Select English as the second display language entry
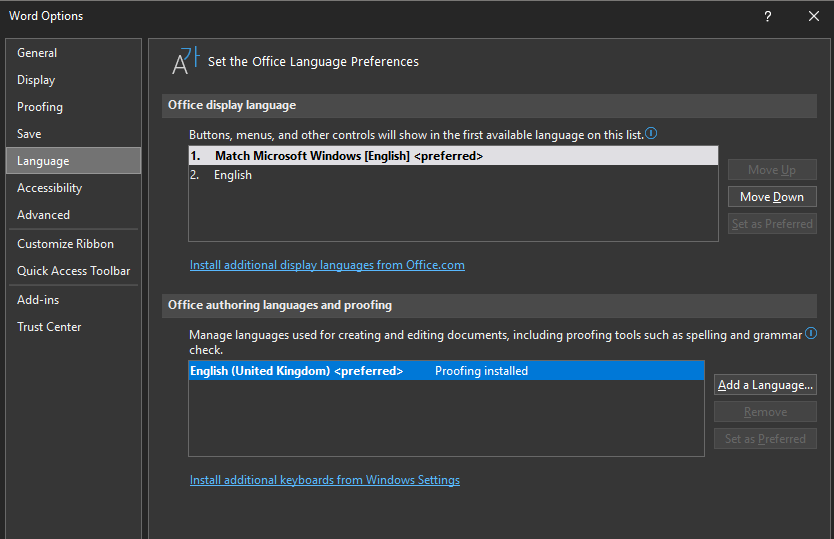 click(x=453, y=175)
